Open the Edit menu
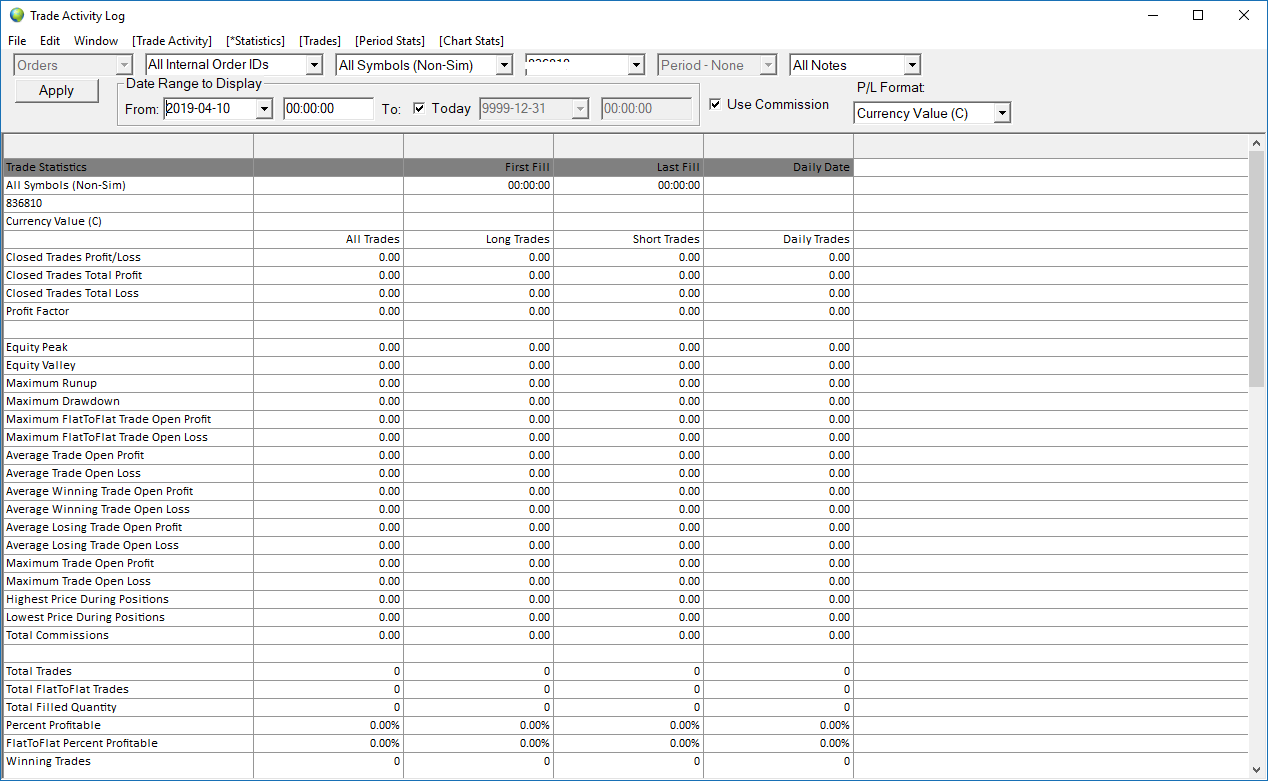This screenshot has width=1268, height=781. click(50, 41)
